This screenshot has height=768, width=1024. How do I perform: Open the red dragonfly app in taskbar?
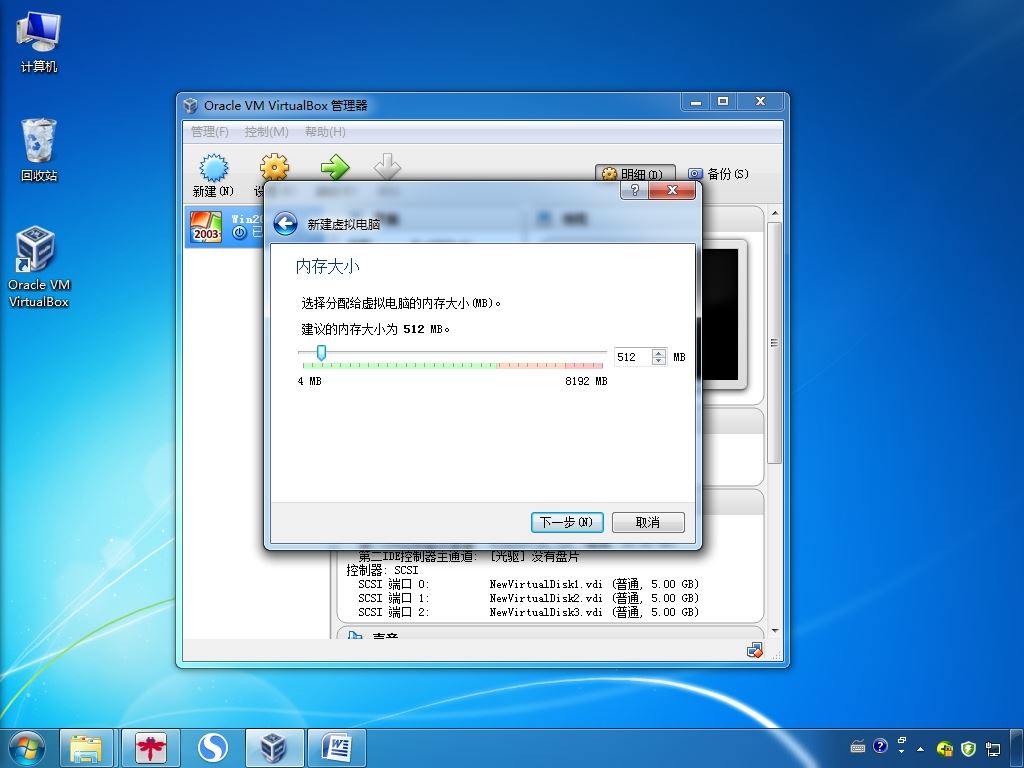coord(151,748)
